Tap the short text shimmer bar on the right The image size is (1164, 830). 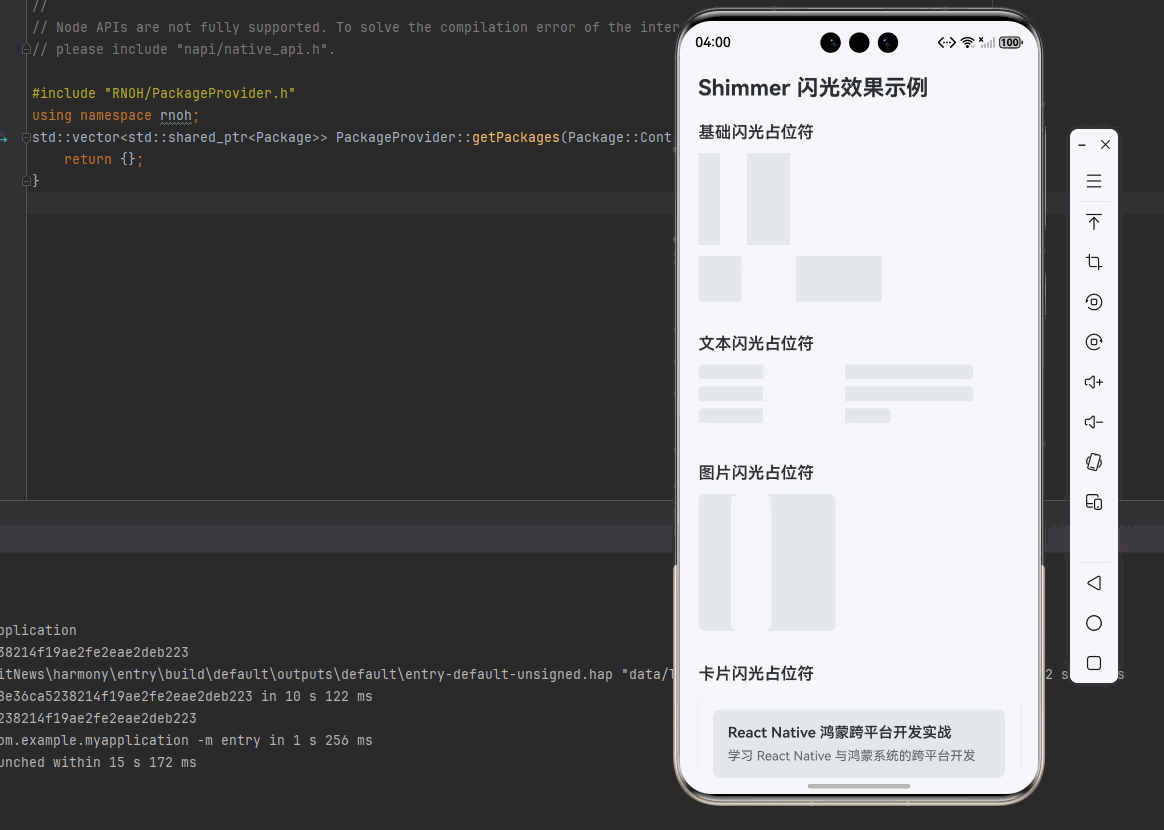coord(867,416)
